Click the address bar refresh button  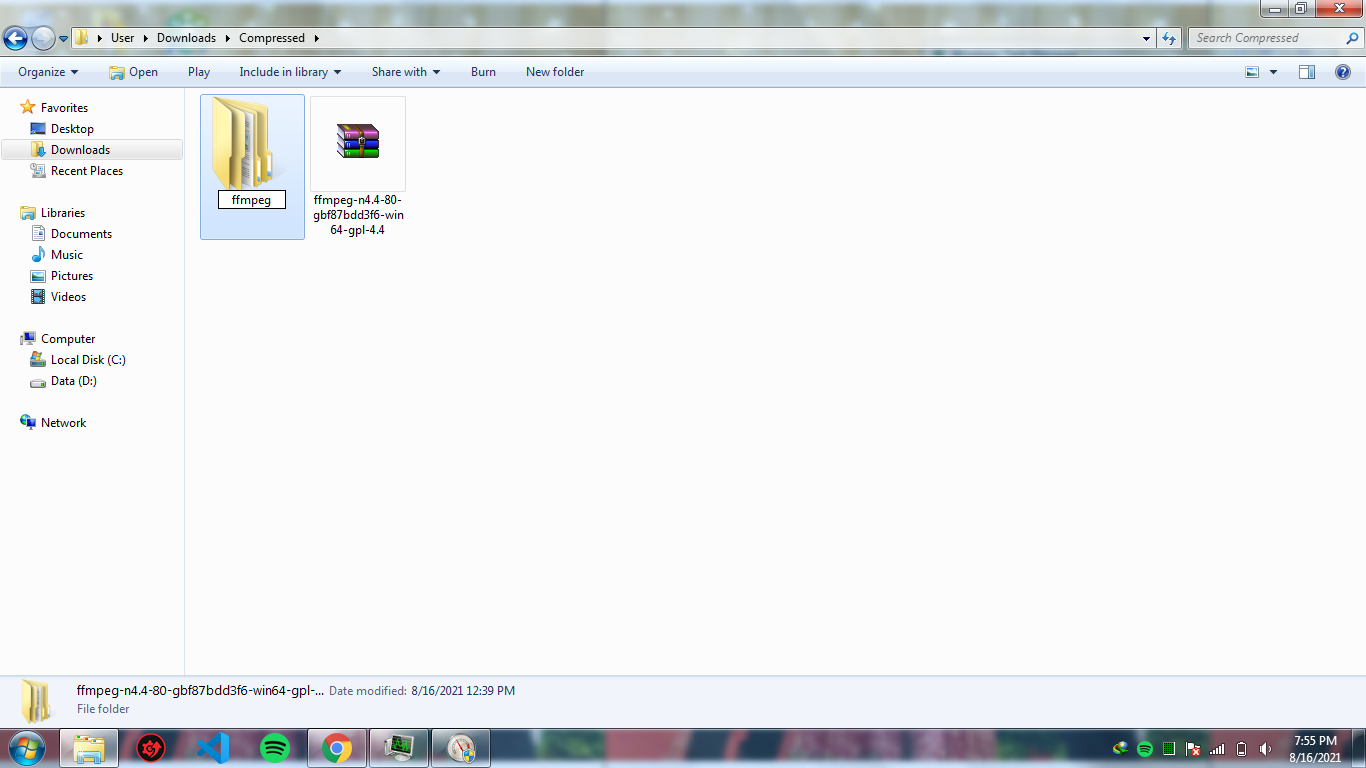tap(1169, 38)
